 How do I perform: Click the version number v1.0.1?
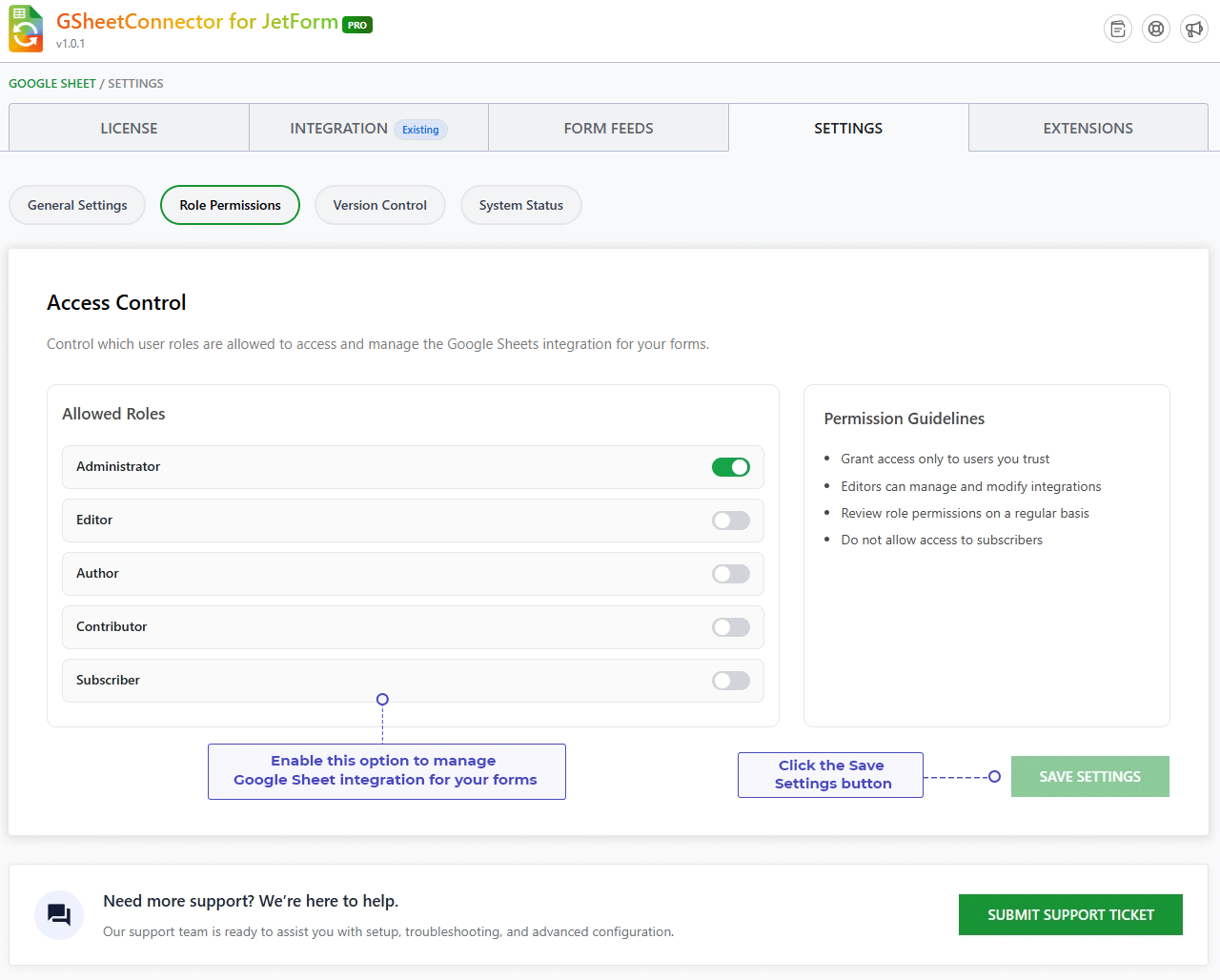(71, 44)
